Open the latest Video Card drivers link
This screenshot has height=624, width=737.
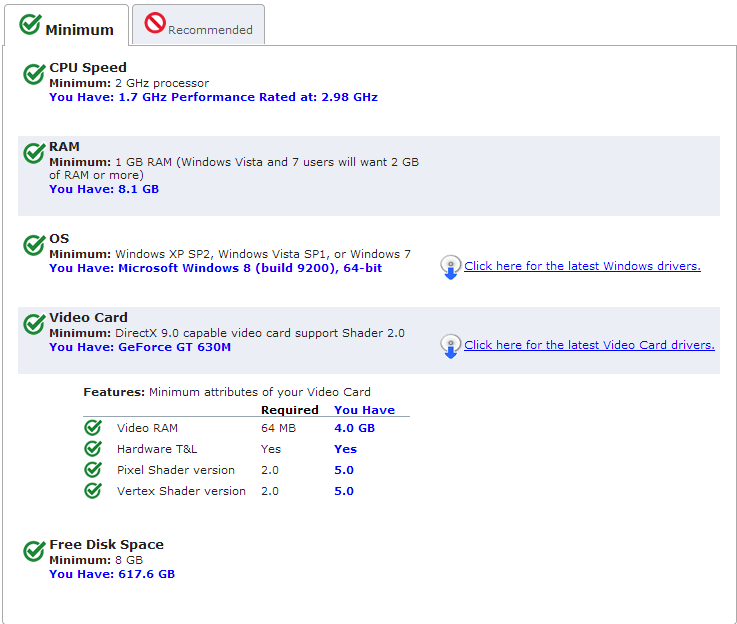point(589,345)
